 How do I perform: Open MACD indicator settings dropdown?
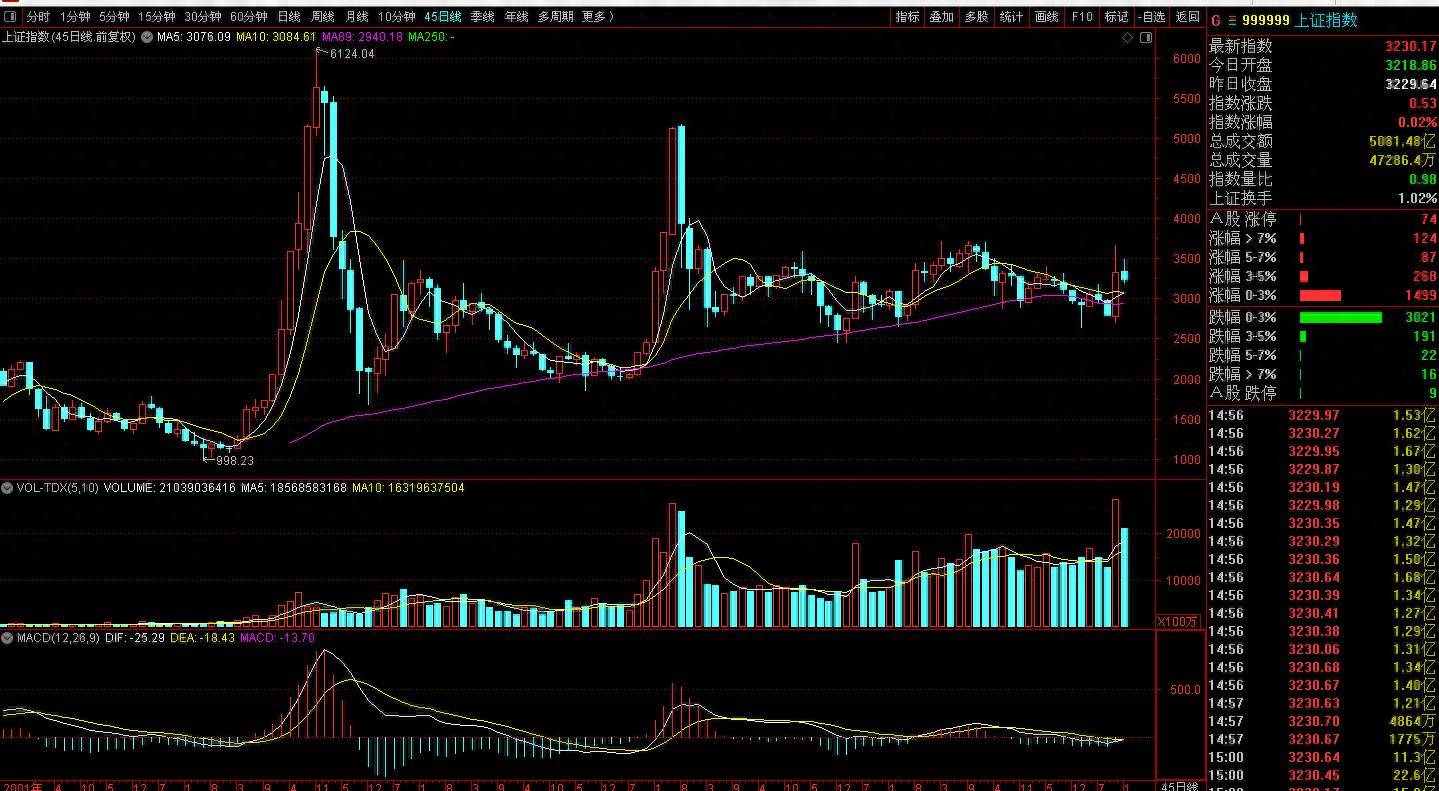pyautogui.click(x=8, y=637)
